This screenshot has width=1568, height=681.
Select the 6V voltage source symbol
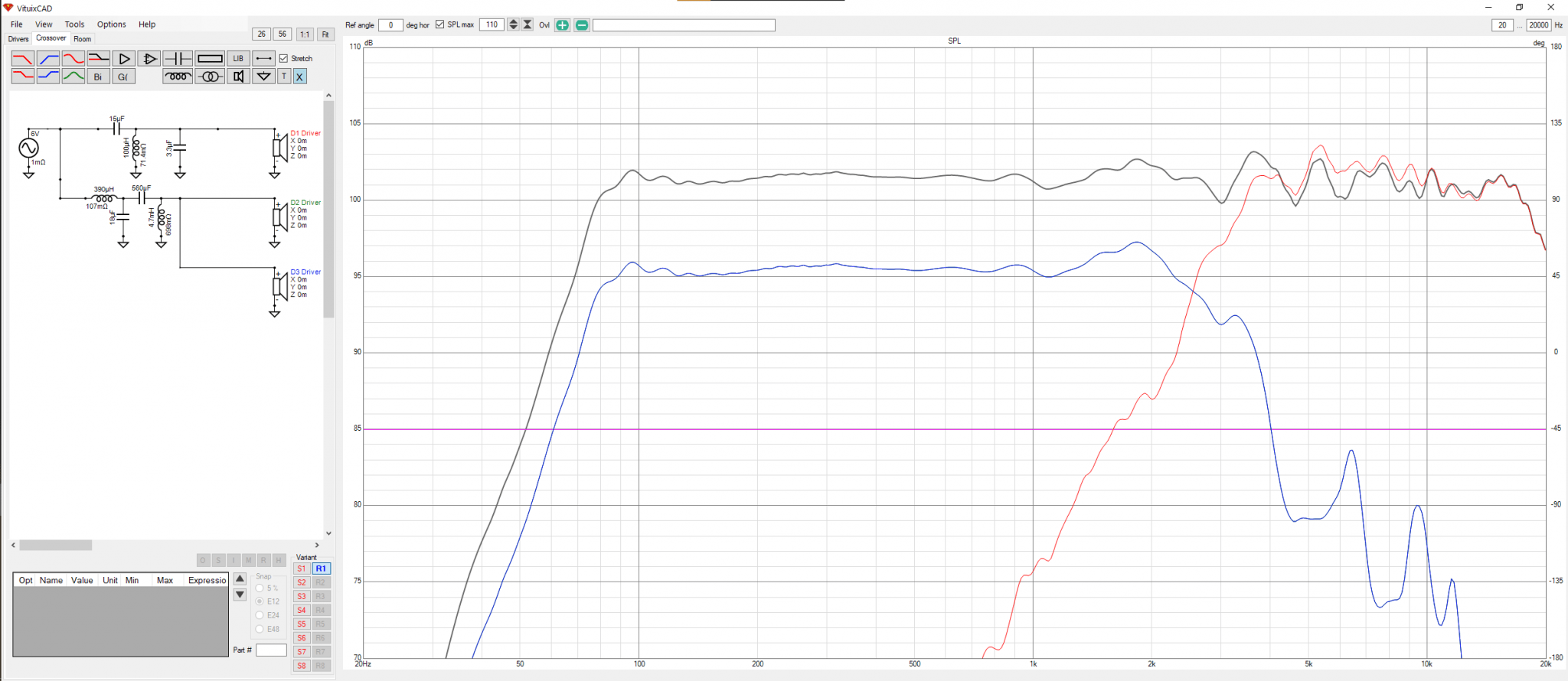coord(28,148)
